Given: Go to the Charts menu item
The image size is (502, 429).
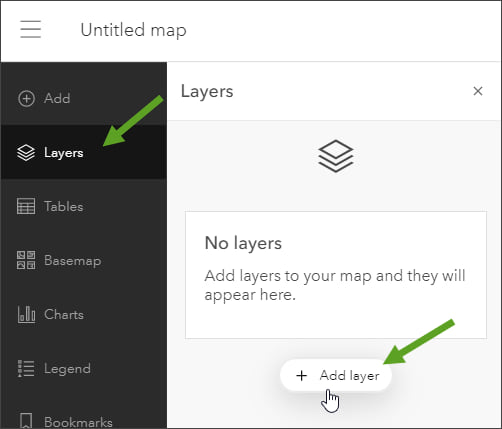Looking at the screenshot, I should pyautogui.click(x=64, y=314).
